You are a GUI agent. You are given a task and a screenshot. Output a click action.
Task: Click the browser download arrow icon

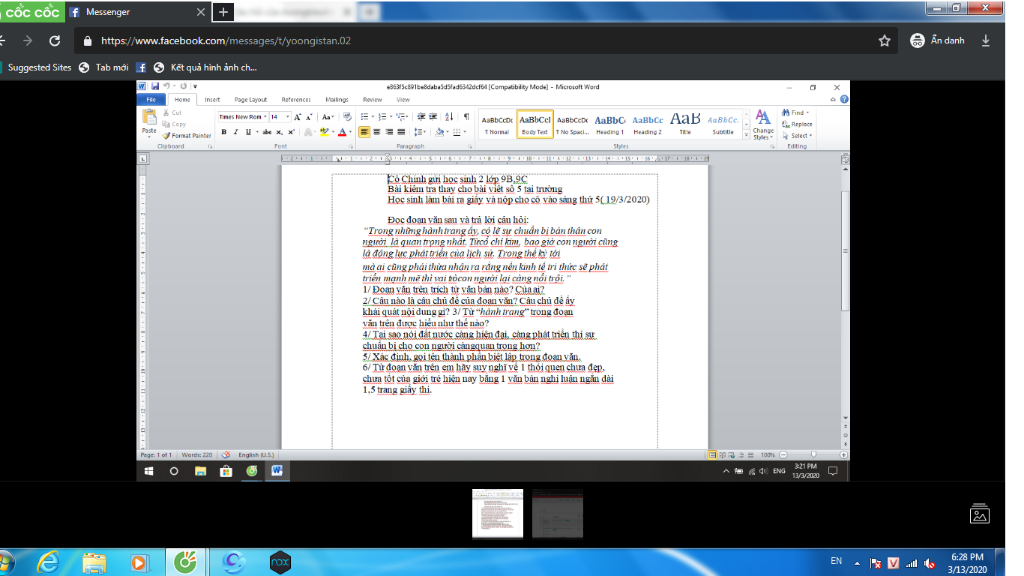click(985, 40)
